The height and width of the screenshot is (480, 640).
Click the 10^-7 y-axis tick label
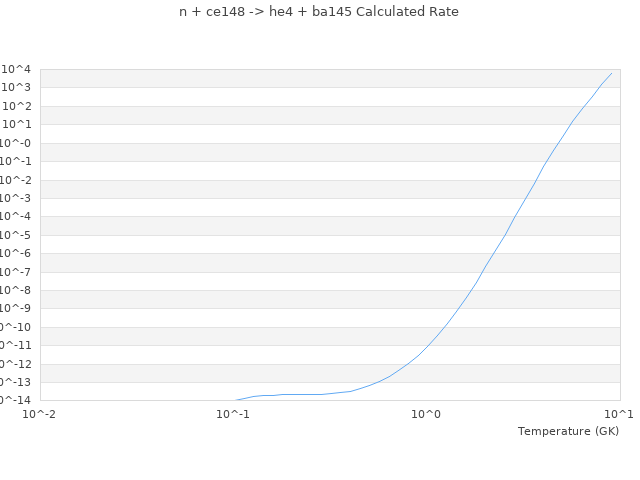click(x=17, y=272)
